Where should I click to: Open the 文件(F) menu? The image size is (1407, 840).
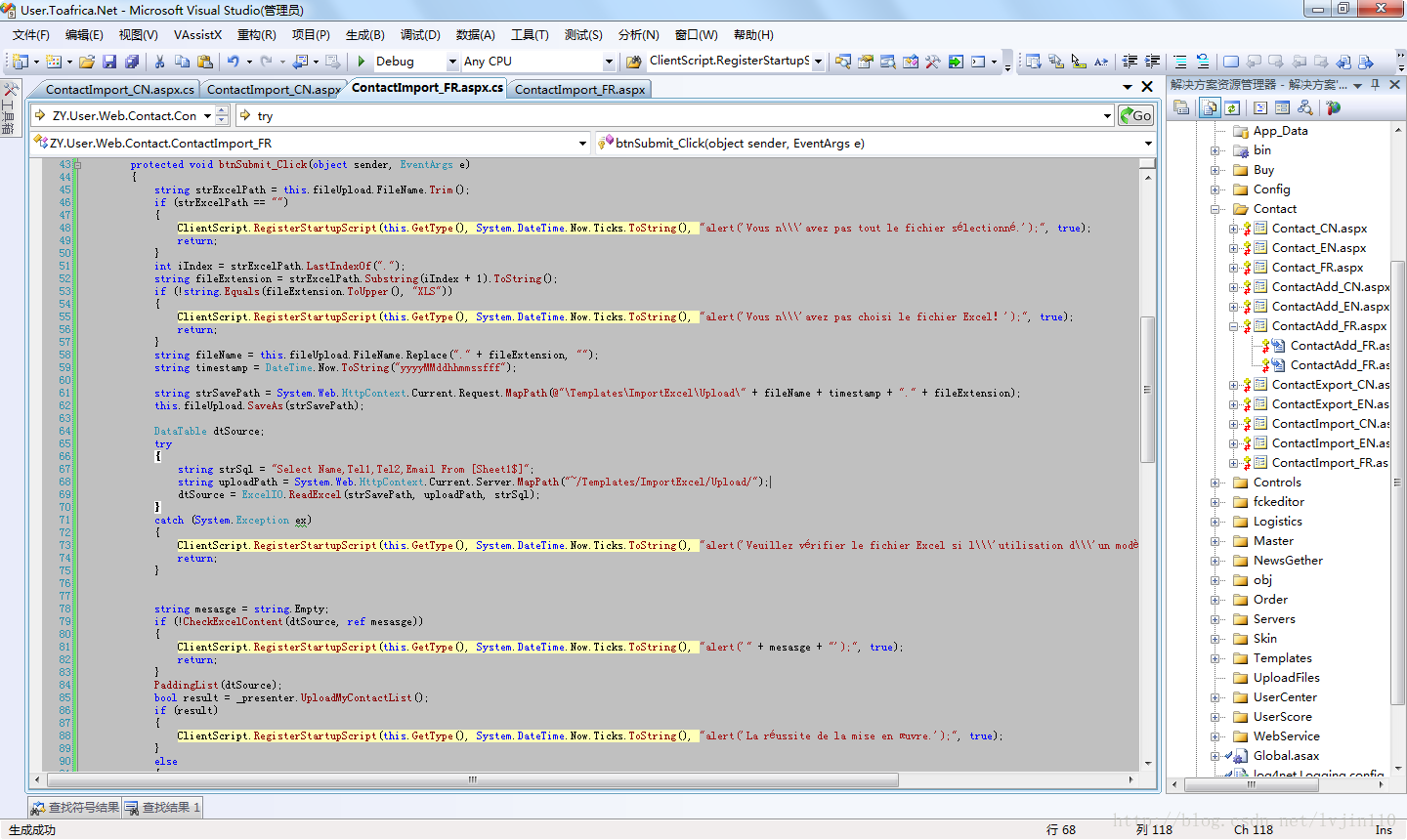point(31,35)
